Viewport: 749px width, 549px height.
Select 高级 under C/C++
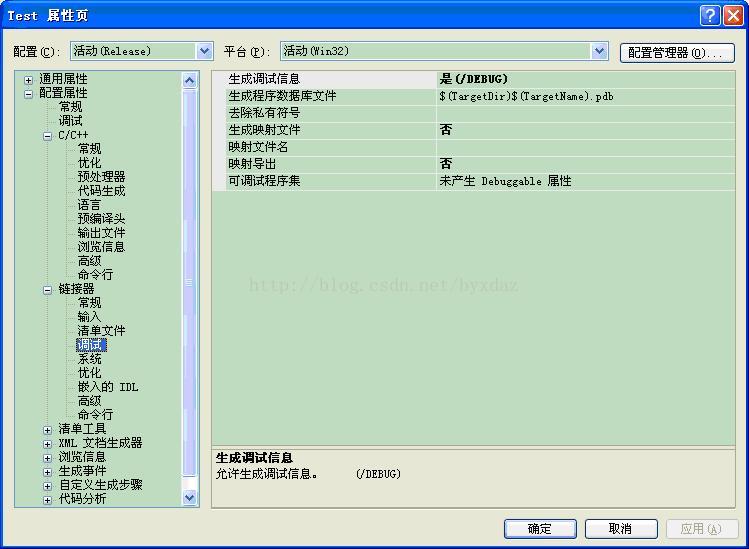pyautogui.click(x=89, y=261)
